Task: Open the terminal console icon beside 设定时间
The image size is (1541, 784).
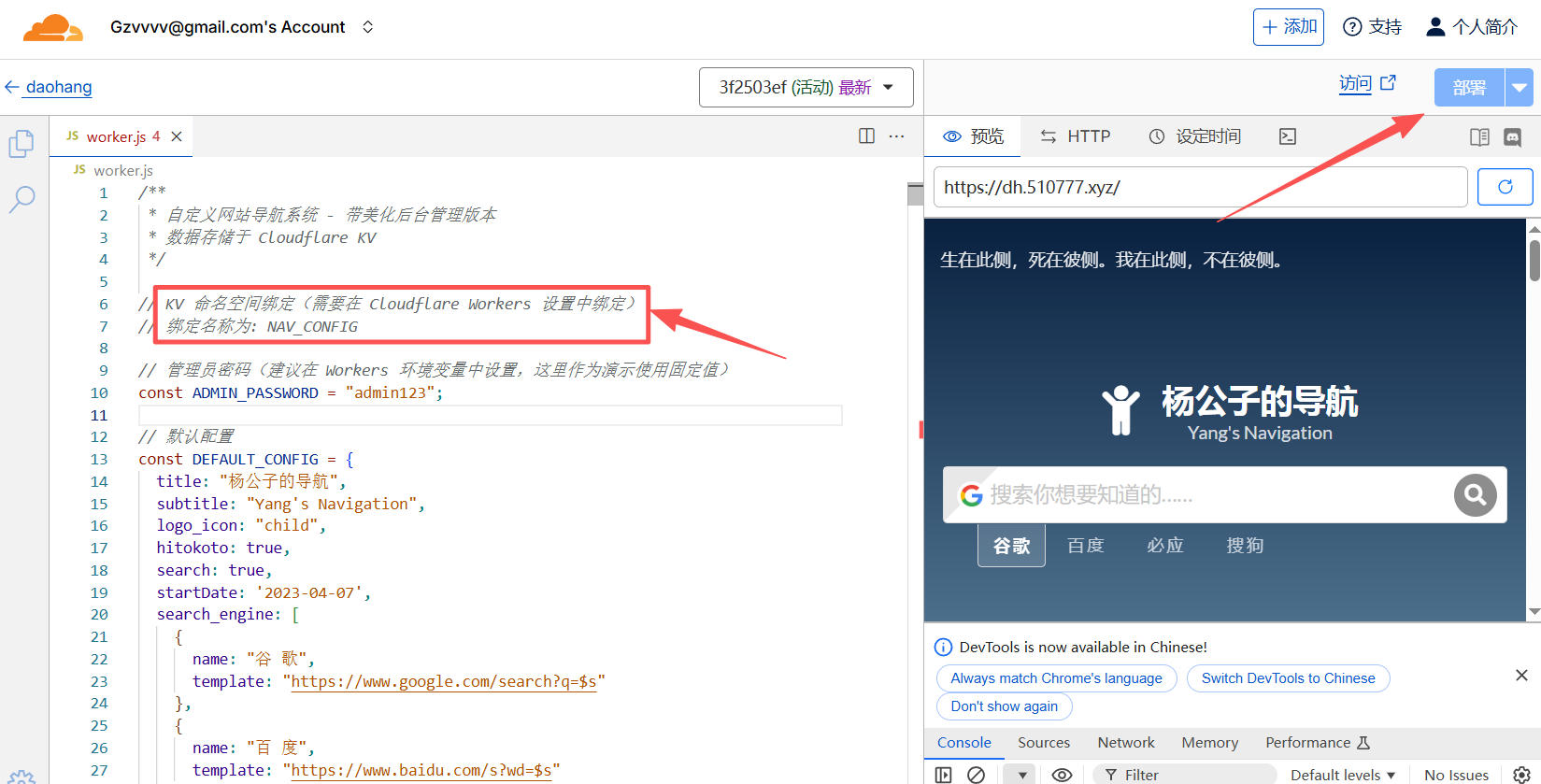Action: [1287, 136]
